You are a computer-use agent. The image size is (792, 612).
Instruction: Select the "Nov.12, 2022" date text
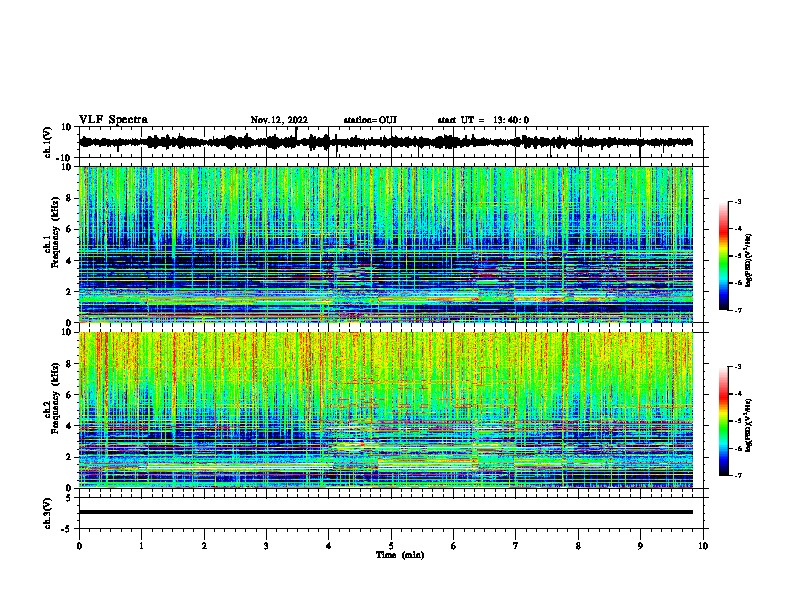pyautogui.click(x=279, y=120)
